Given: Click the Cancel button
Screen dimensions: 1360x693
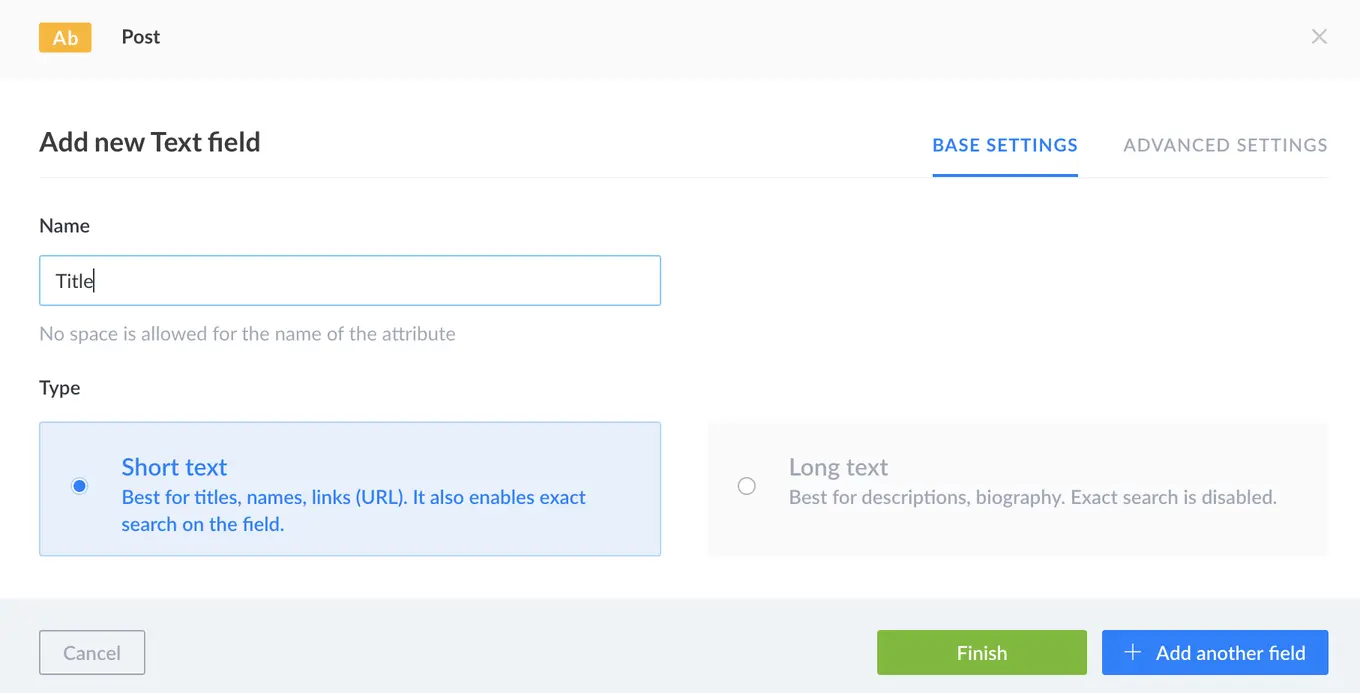Looking at the screenshot, I should (x=92, y=652).
